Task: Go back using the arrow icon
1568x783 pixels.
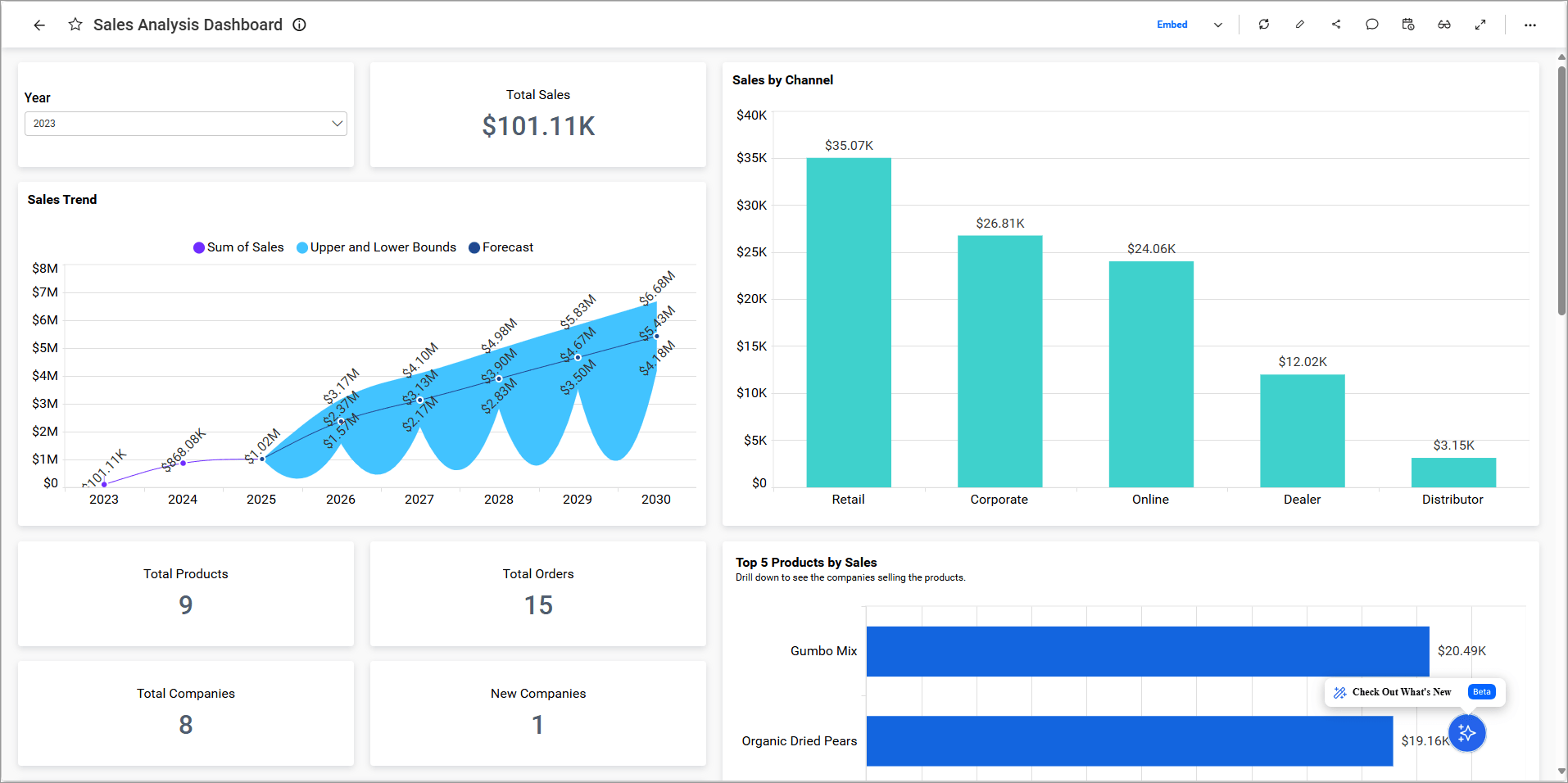Action: click(x=39, y=25)
